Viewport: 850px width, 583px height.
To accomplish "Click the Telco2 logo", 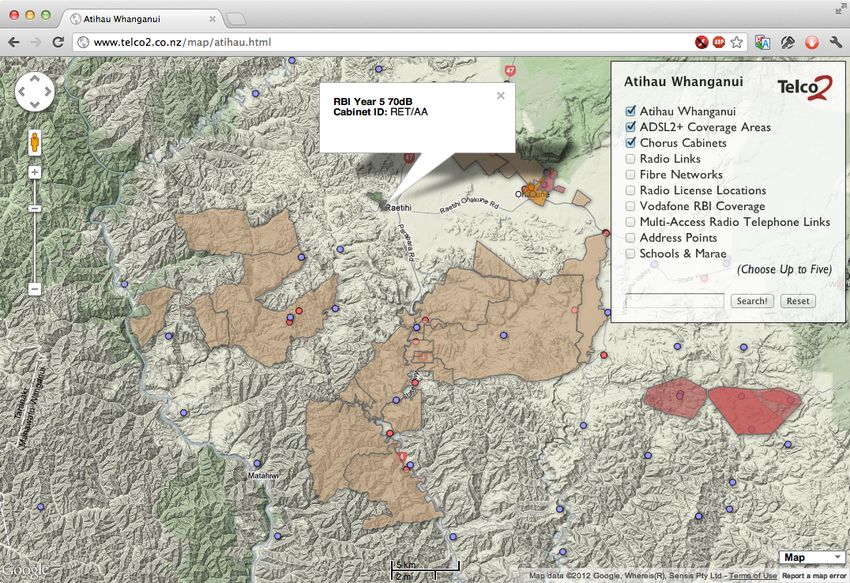I will tap(804, 88).
